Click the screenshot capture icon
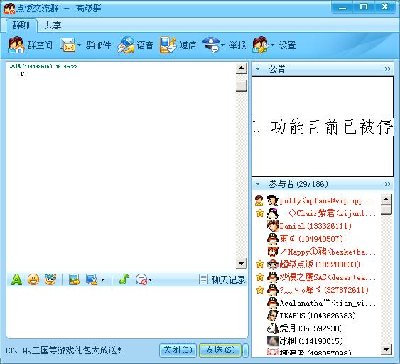The width and height of the screenshot is (400, 364). pos(91,279)
